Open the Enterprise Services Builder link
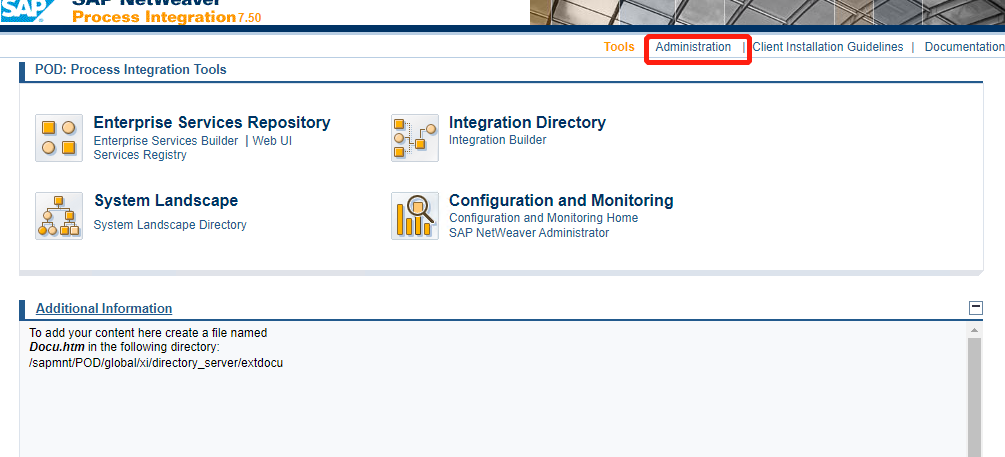Screen dimensions: 1005x457 [x=166, y=140]
